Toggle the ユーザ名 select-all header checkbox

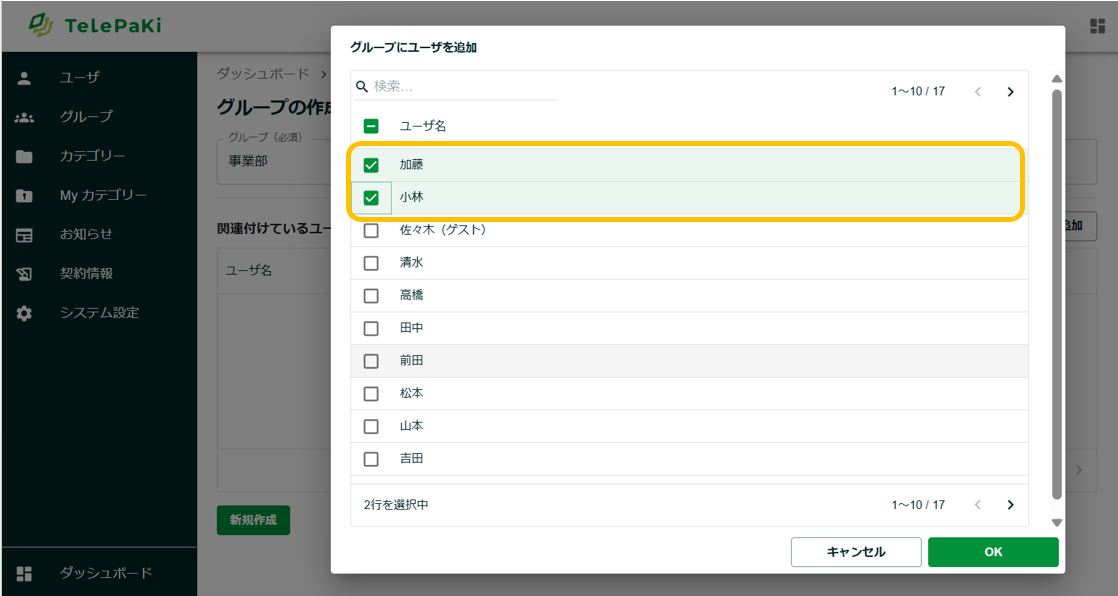[371, 127]
